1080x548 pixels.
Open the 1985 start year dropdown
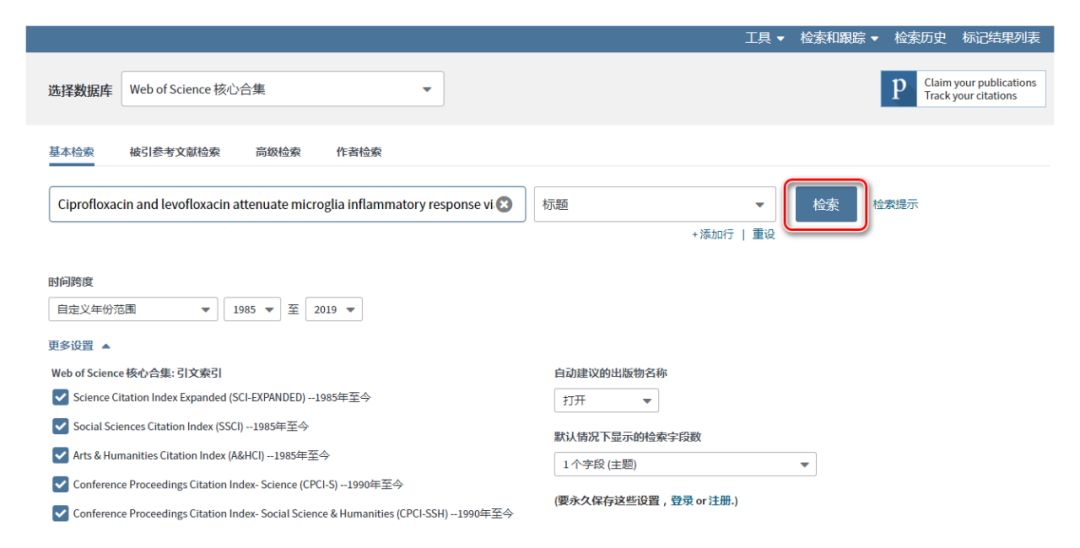tap(252, 309)
